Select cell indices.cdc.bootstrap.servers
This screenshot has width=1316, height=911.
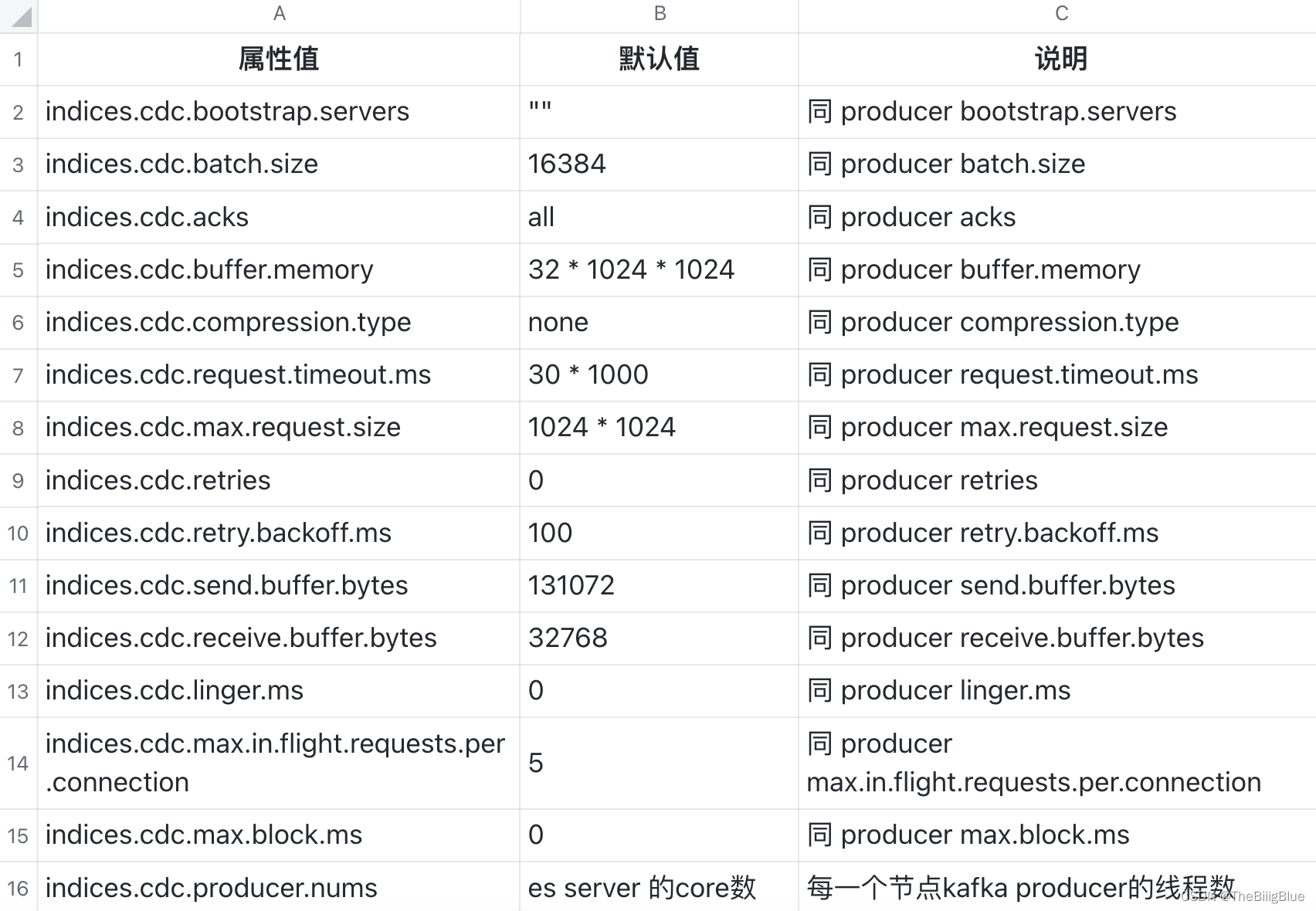(228, 112)
